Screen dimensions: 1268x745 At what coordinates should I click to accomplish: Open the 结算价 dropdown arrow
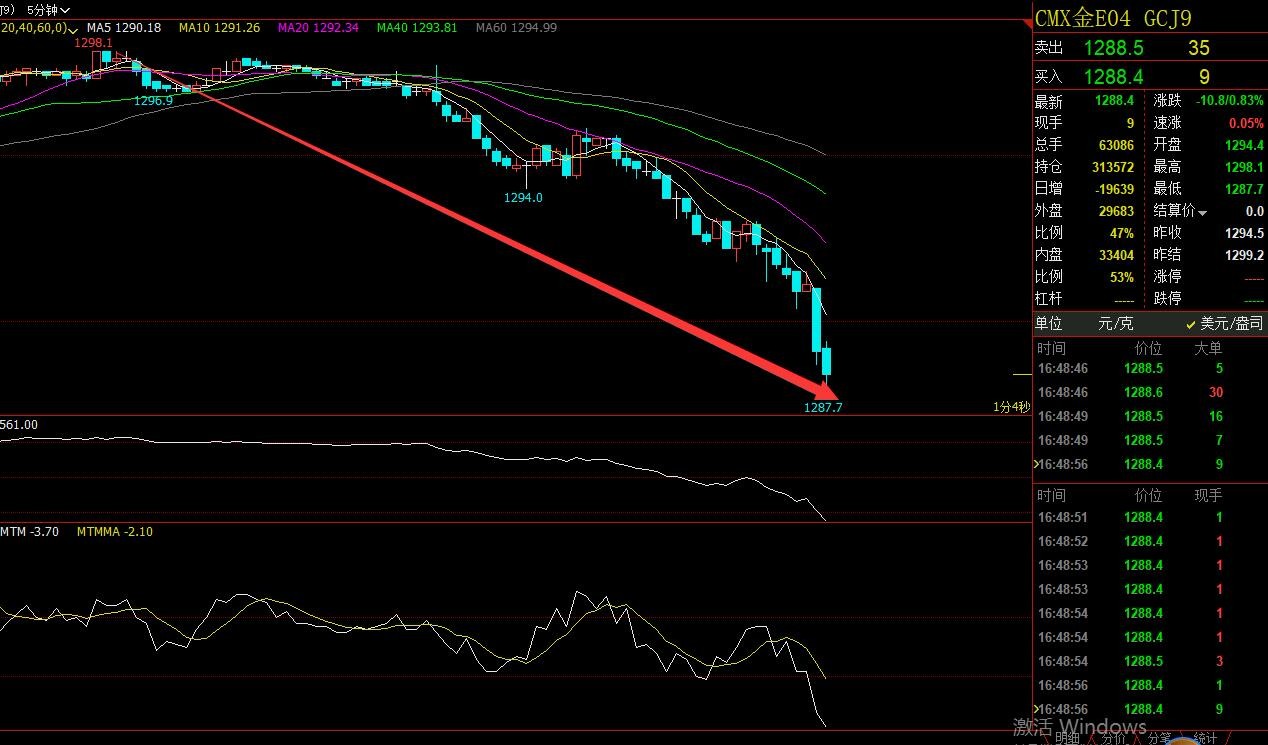coord(1202,212)
